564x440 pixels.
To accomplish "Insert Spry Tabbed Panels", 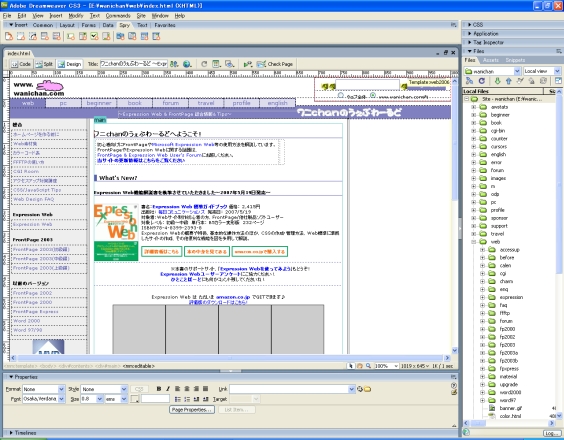I will coord(132,36).
